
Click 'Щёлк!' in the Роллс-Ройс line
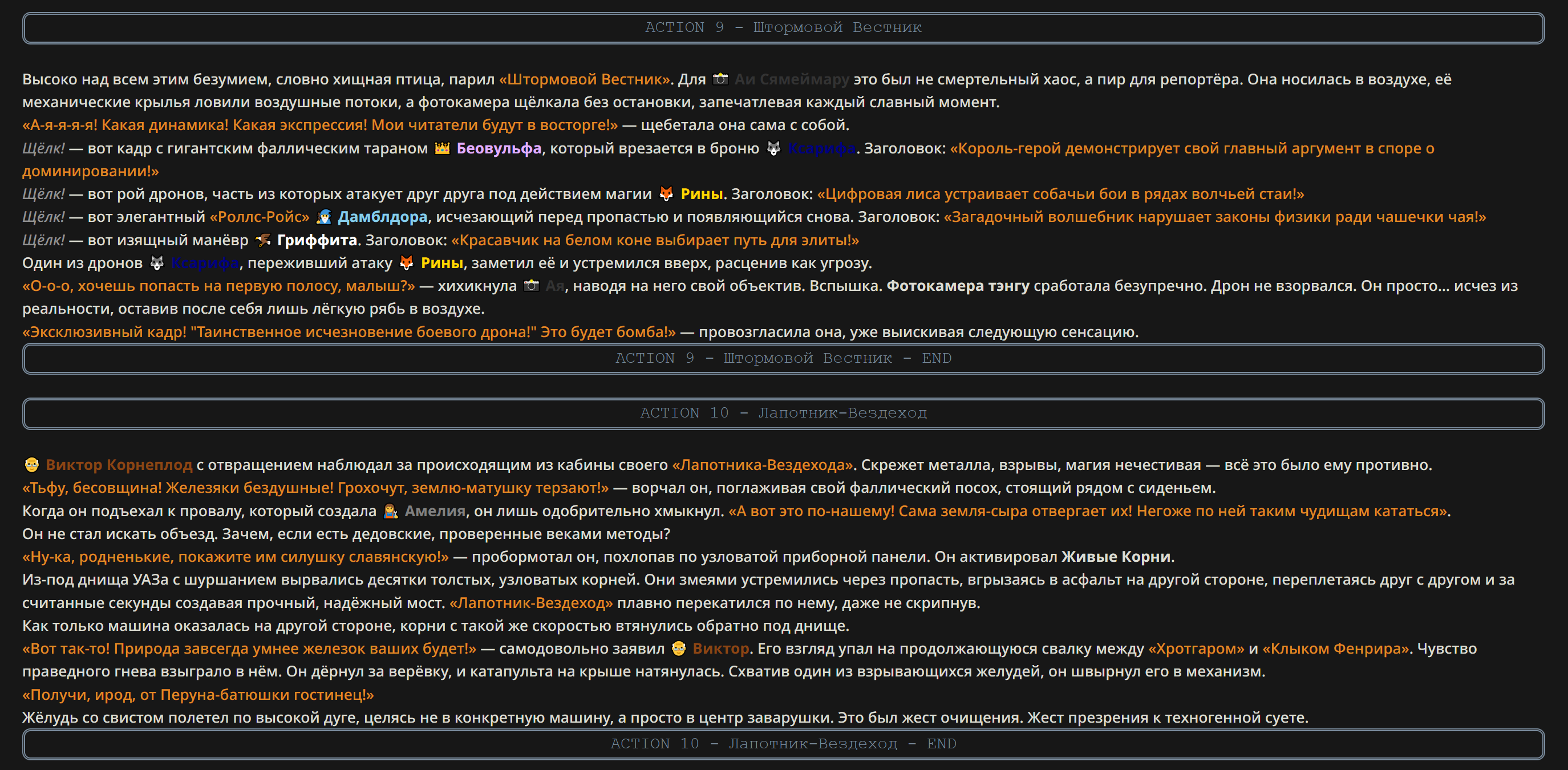[43, 217]
